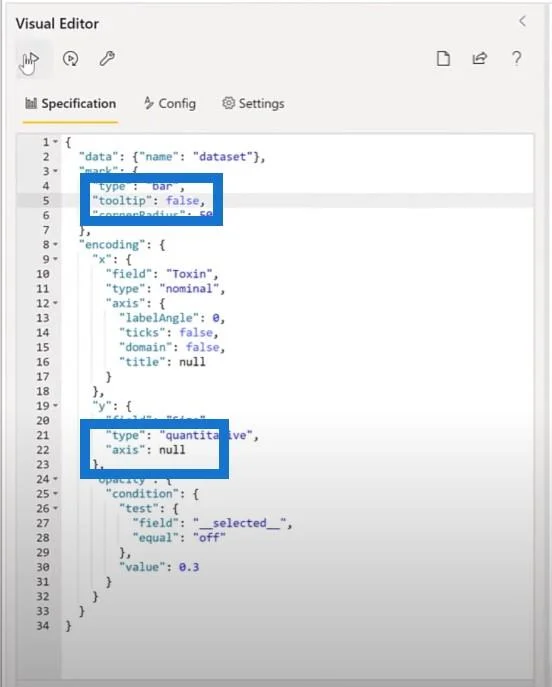Collapse the test fold on line 26
Screen dimensions: 552x687
coord(56,508)
